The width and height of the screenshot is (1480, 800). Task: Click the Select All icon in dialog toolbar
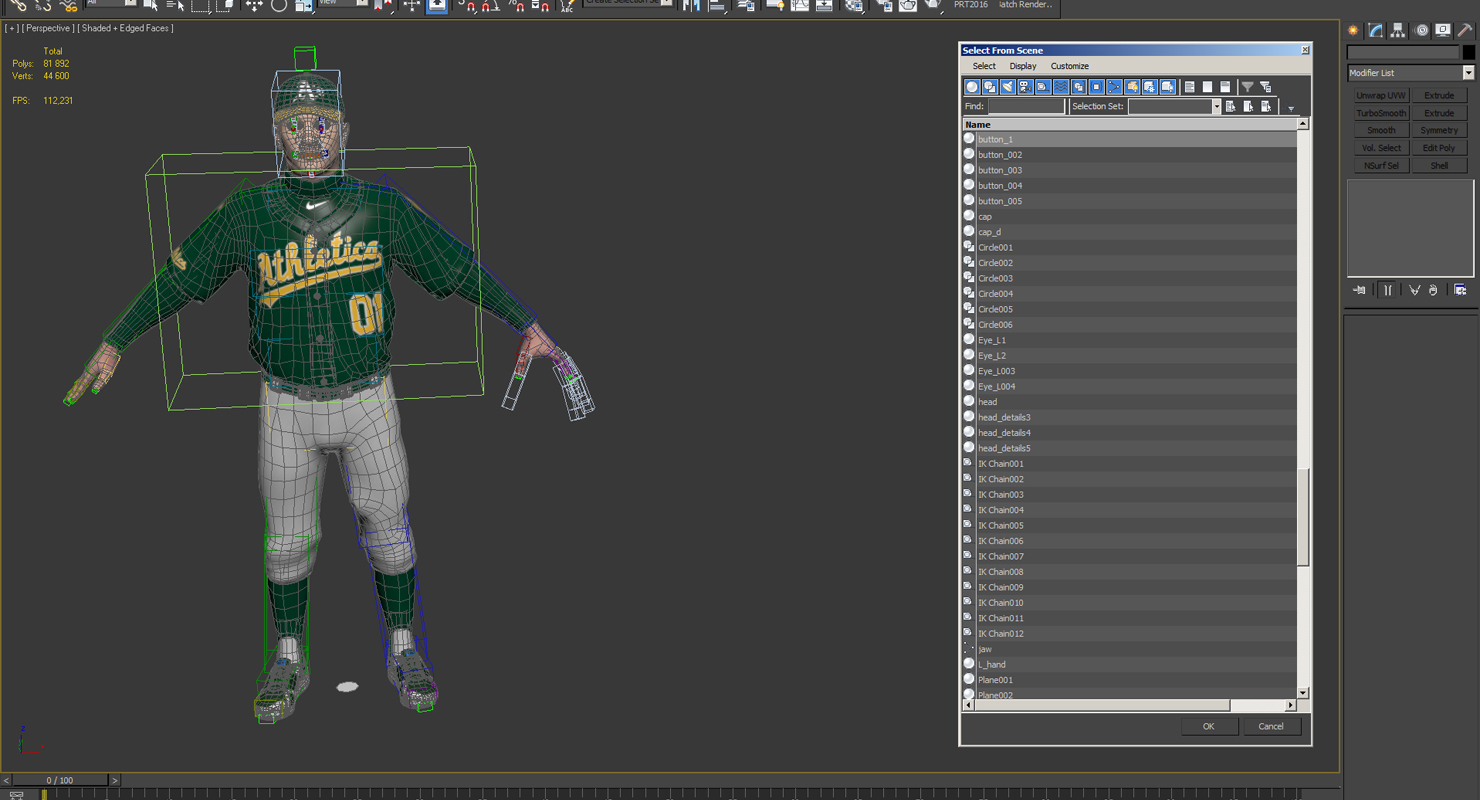coord(1190,87)
